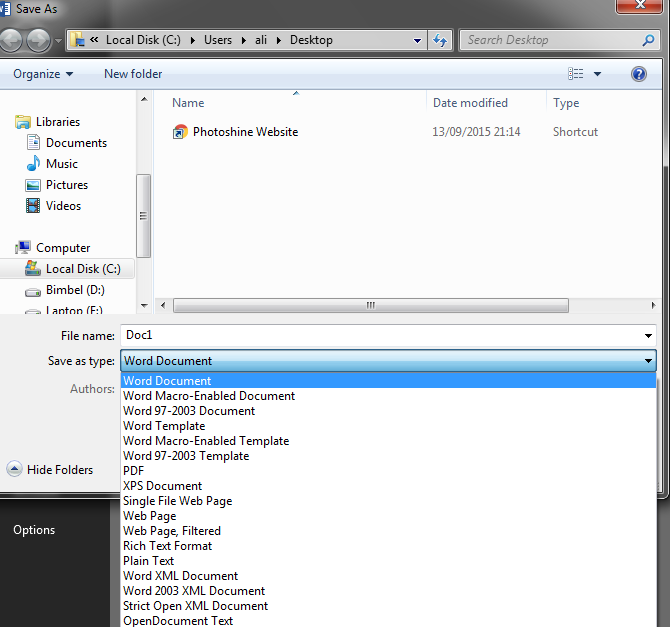Screen dimensions: 670x627
Task: Click the file list horizontal scrollbar thumb
Action: coord(370,306)
